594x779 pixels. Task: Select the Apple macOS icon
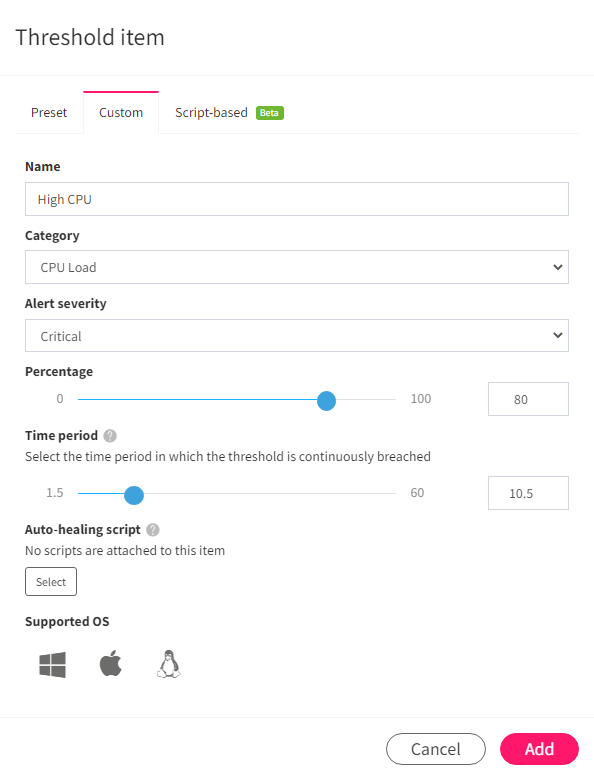pos(111,663)
